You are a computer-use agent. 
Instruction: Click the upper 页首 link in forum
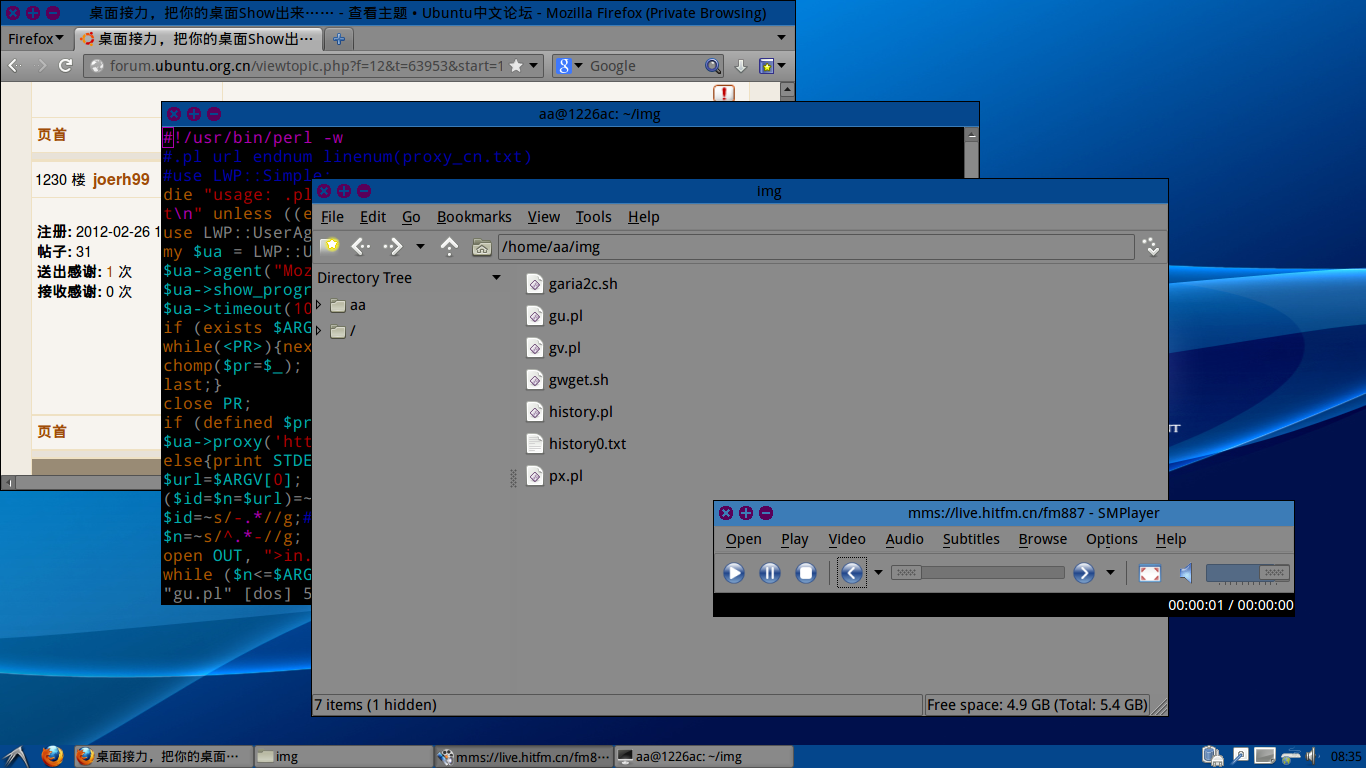(x=52, y=134)
